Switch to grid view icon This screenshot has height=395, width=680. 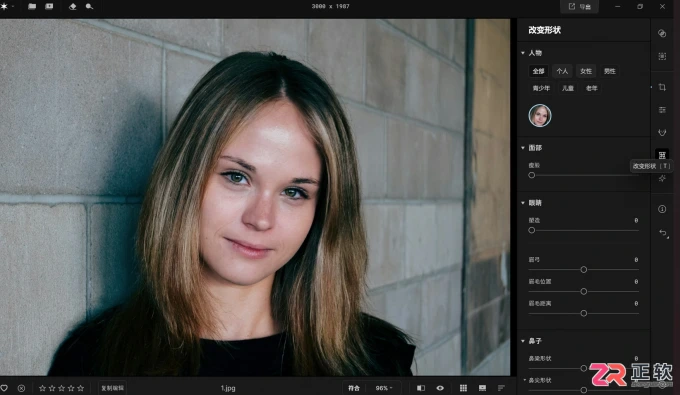(463, 388)
